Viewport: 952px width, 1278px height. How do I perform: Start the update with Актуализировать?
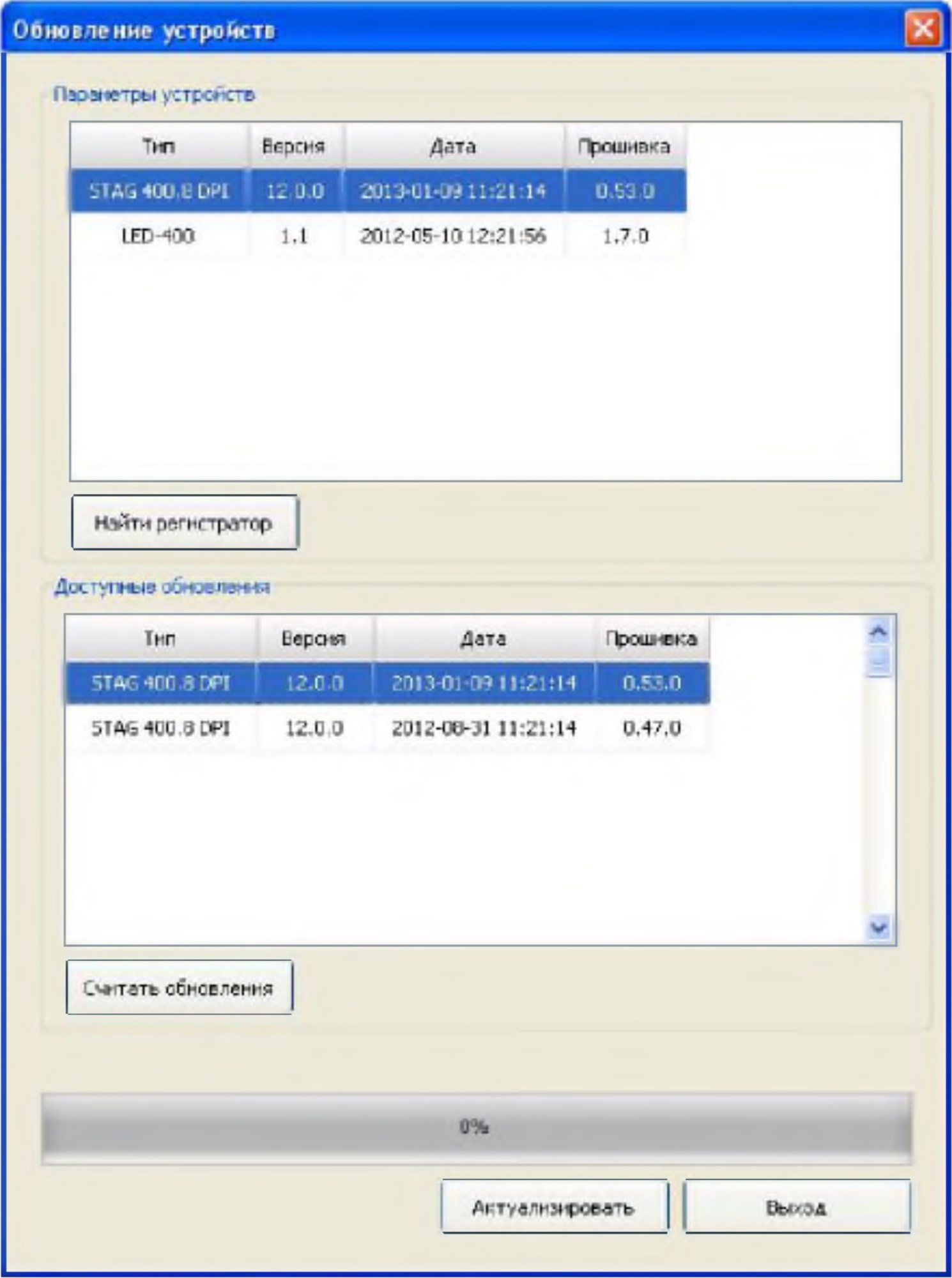coord(555,1206)
